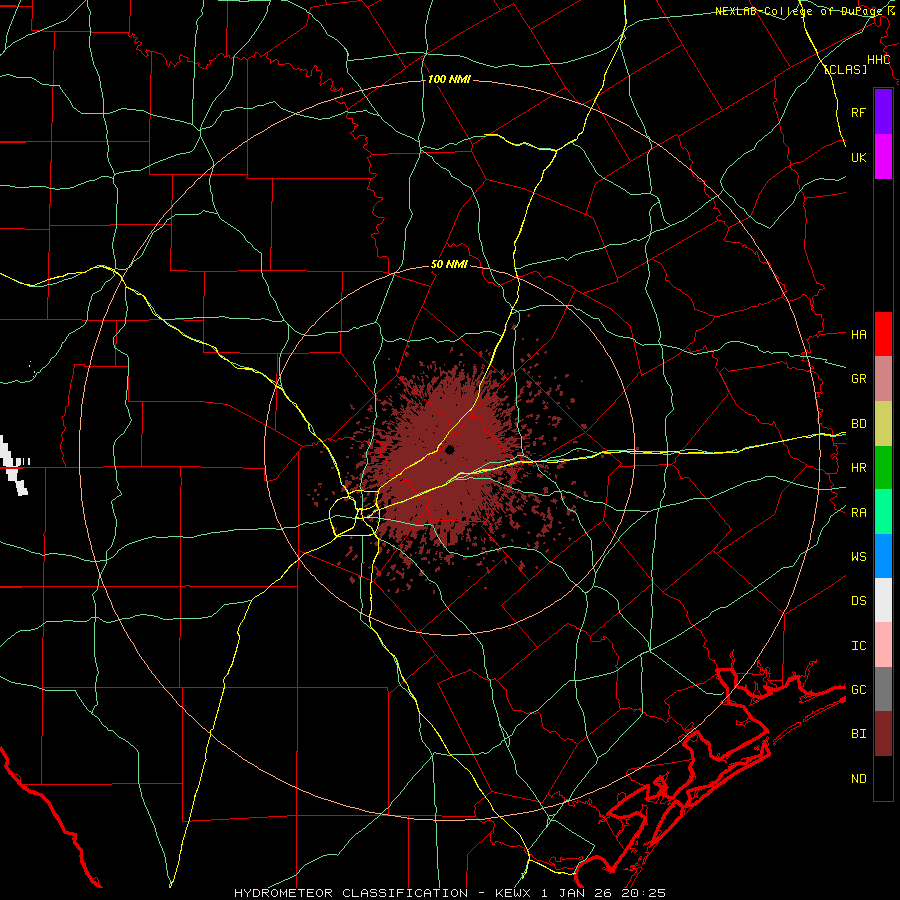
Task: Click the "GC" legend label
Action: click(x=858, y=689)
